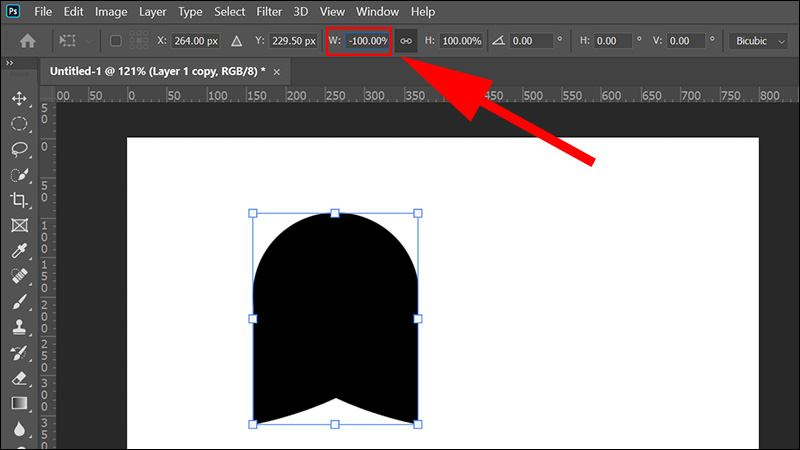Click the top-left transform handle
Screen dimensions: 800x450
point(253,213)
